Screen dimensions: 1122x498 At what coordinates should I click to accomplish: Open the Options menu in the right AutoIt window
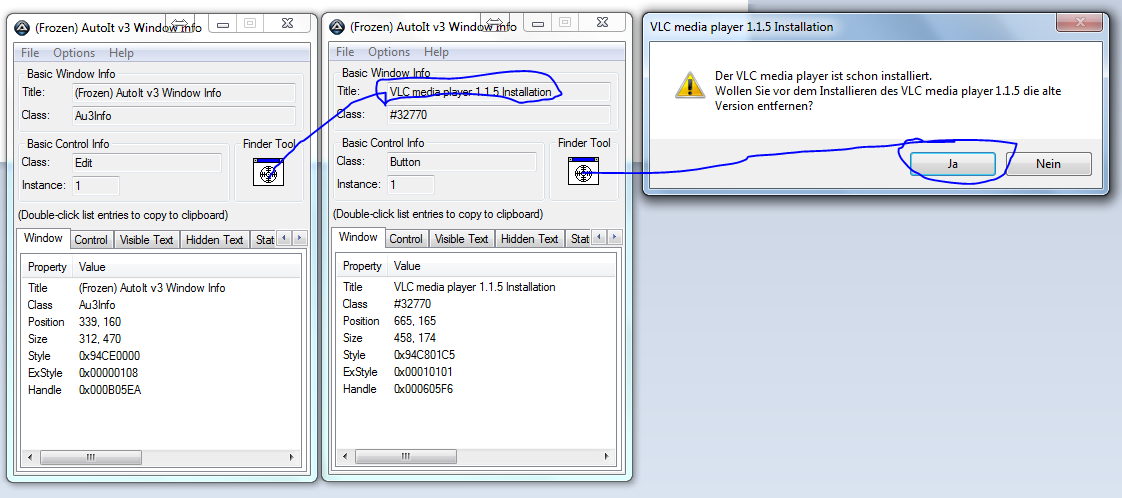click(x=388, y=52)
